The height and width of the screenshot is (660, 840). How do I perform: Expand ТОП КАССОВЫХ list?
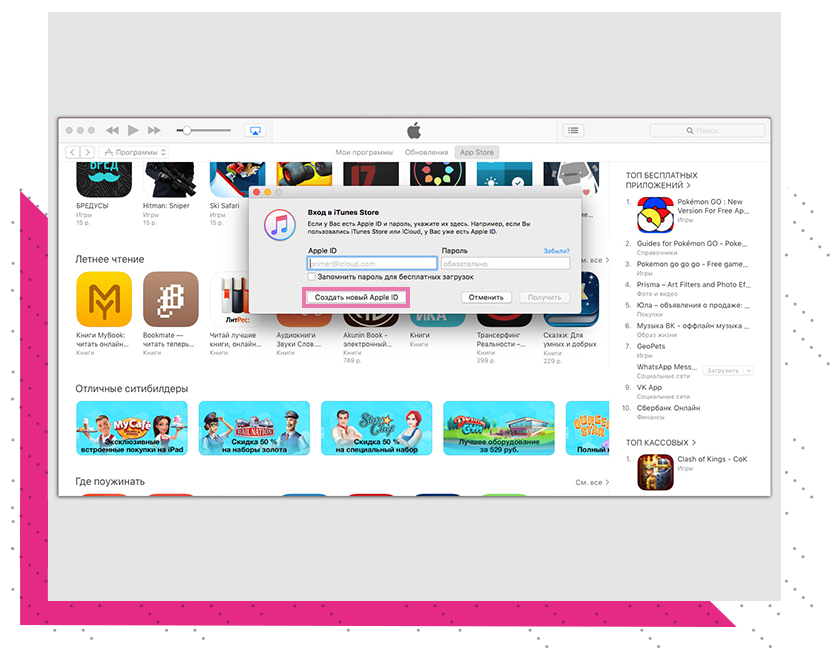tap(661, 442)
